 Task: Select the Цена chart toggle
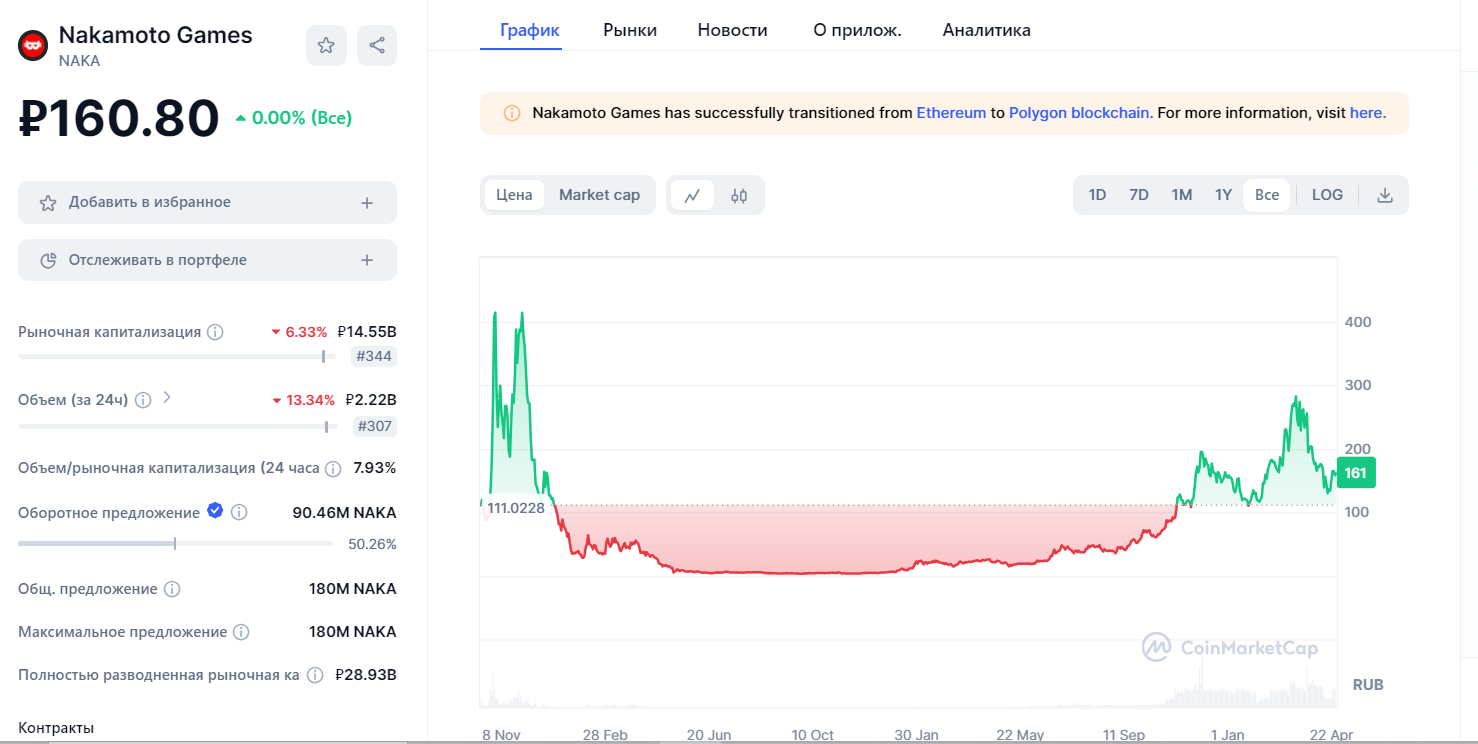(x=514, y=195)
